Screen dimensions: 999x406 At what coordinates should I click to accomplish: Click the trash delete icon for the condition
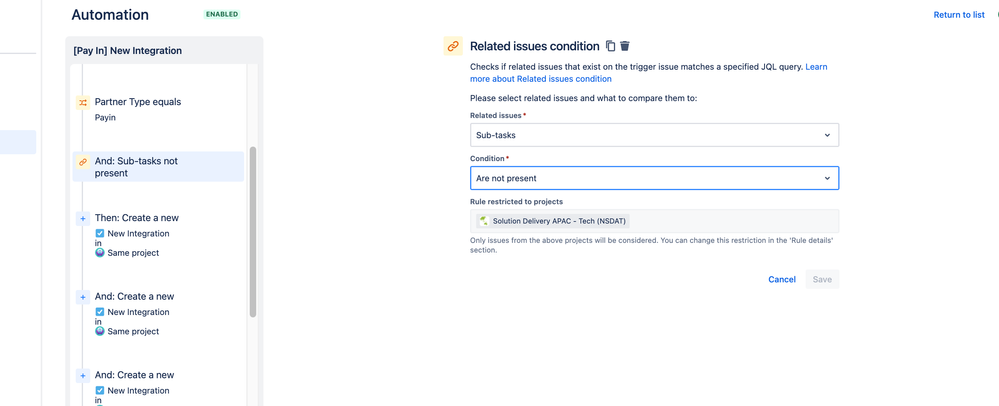[x=625, y=46]
